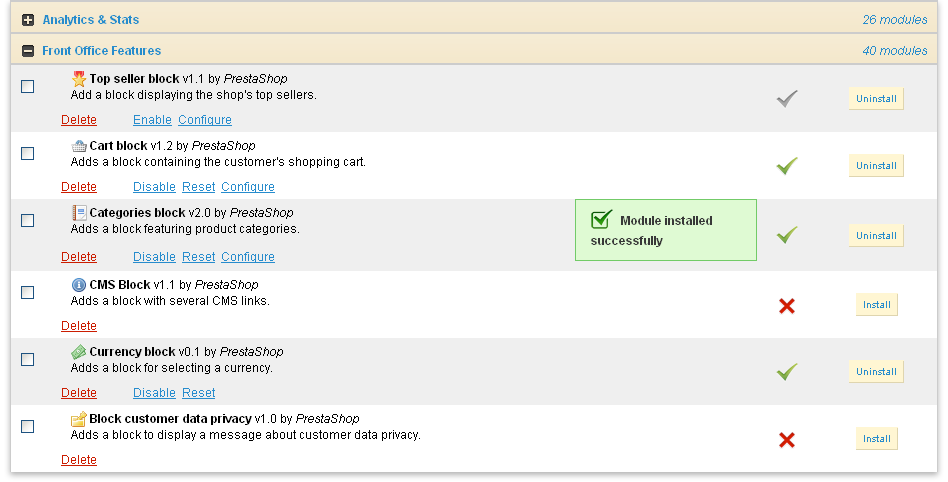
Task: Enable the Top seller block
Action: pos(152,120)
